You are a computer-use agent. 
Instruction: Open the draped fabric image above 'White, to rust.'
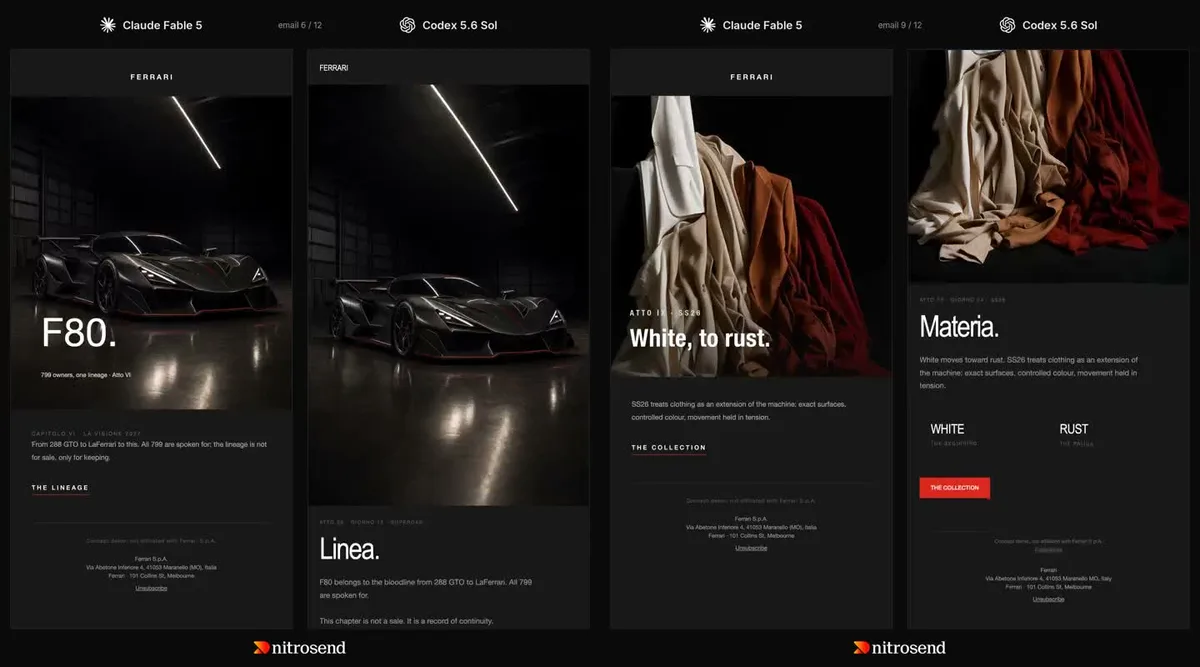[751, 238]
